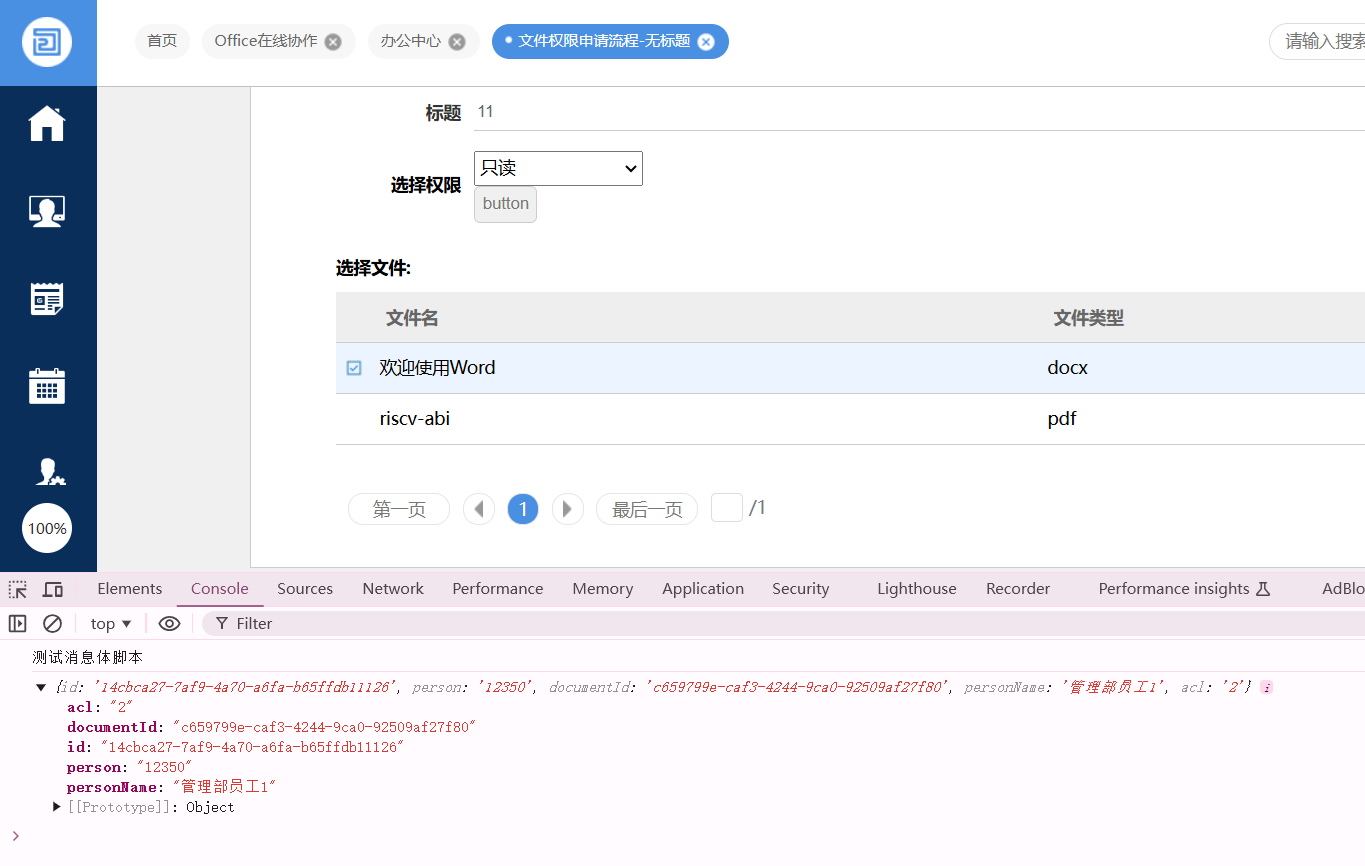Screen dimensions: 1365x866
Task: Open the Application tab in DevTools
Action: click(x=703, y=589)
